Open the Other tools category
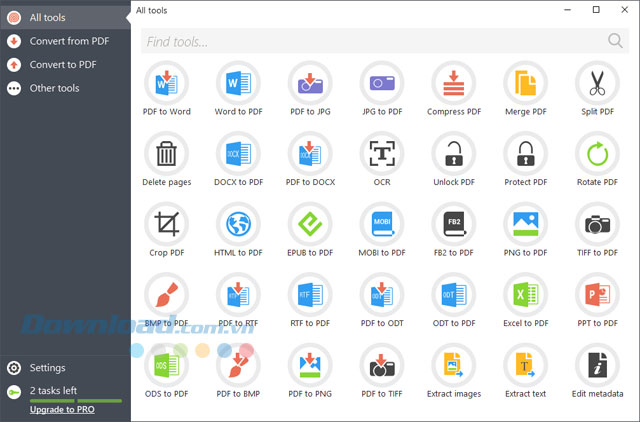Image resolution: width=640 pixels, height=422 pixels. click(65, 88)
